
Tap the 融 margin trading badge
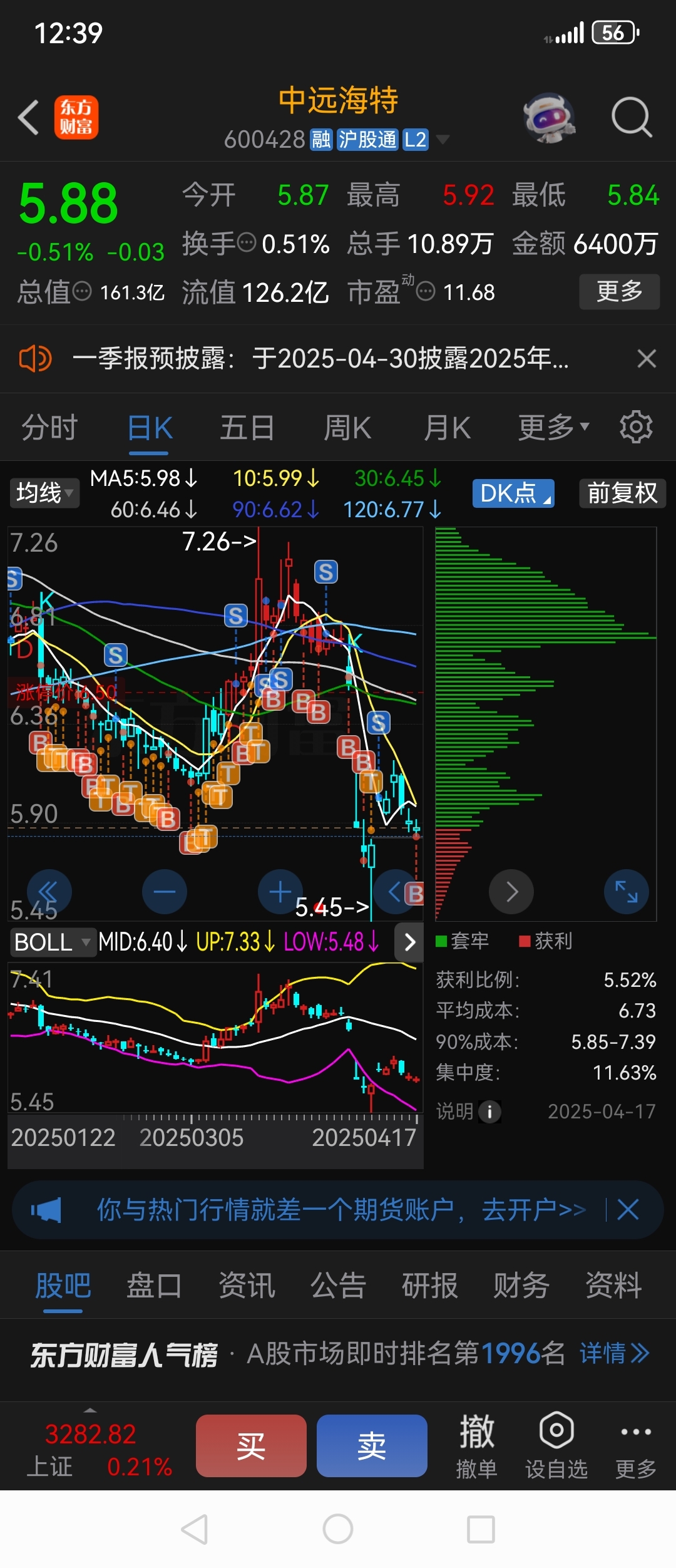pos(321,139)
